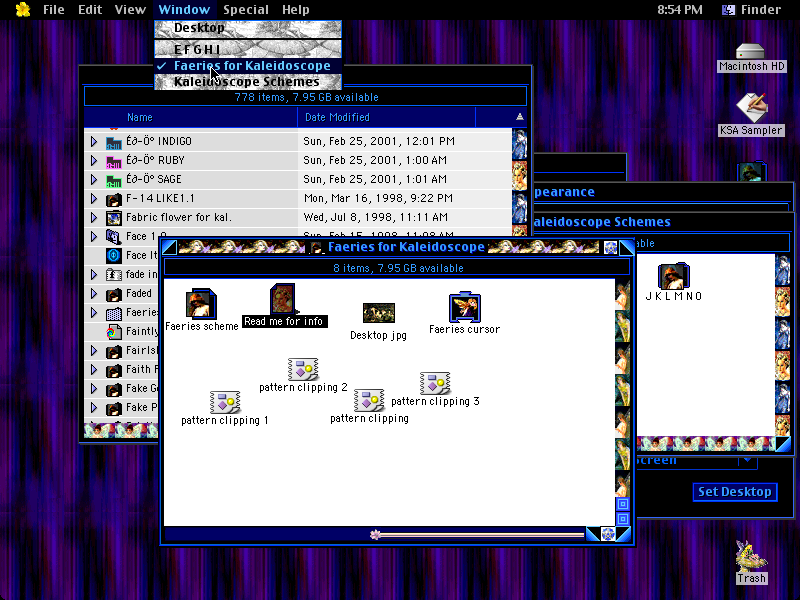Image resolution: width=800 pixels, height=600 pixels.
Task: Choose Desktop from the Window menu
Action: click(248, 28)
